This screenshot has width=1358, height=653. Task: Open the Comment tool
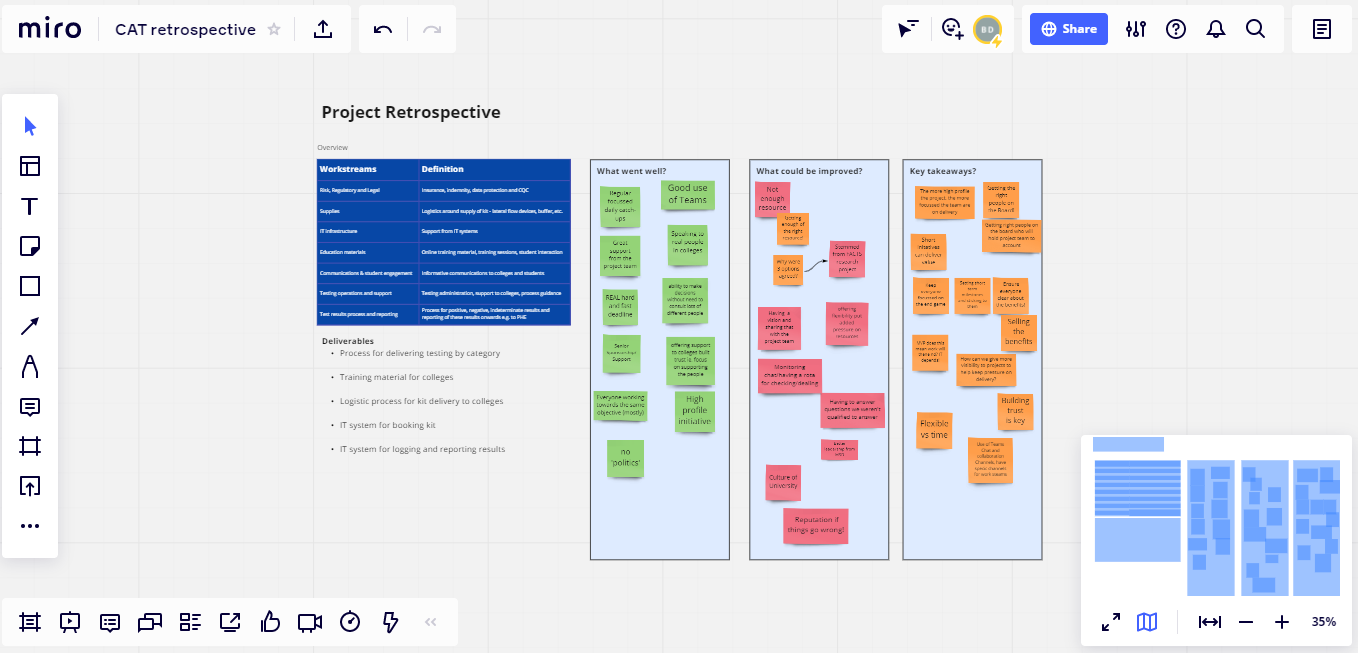pyautogui.click(x=30, y=406)
